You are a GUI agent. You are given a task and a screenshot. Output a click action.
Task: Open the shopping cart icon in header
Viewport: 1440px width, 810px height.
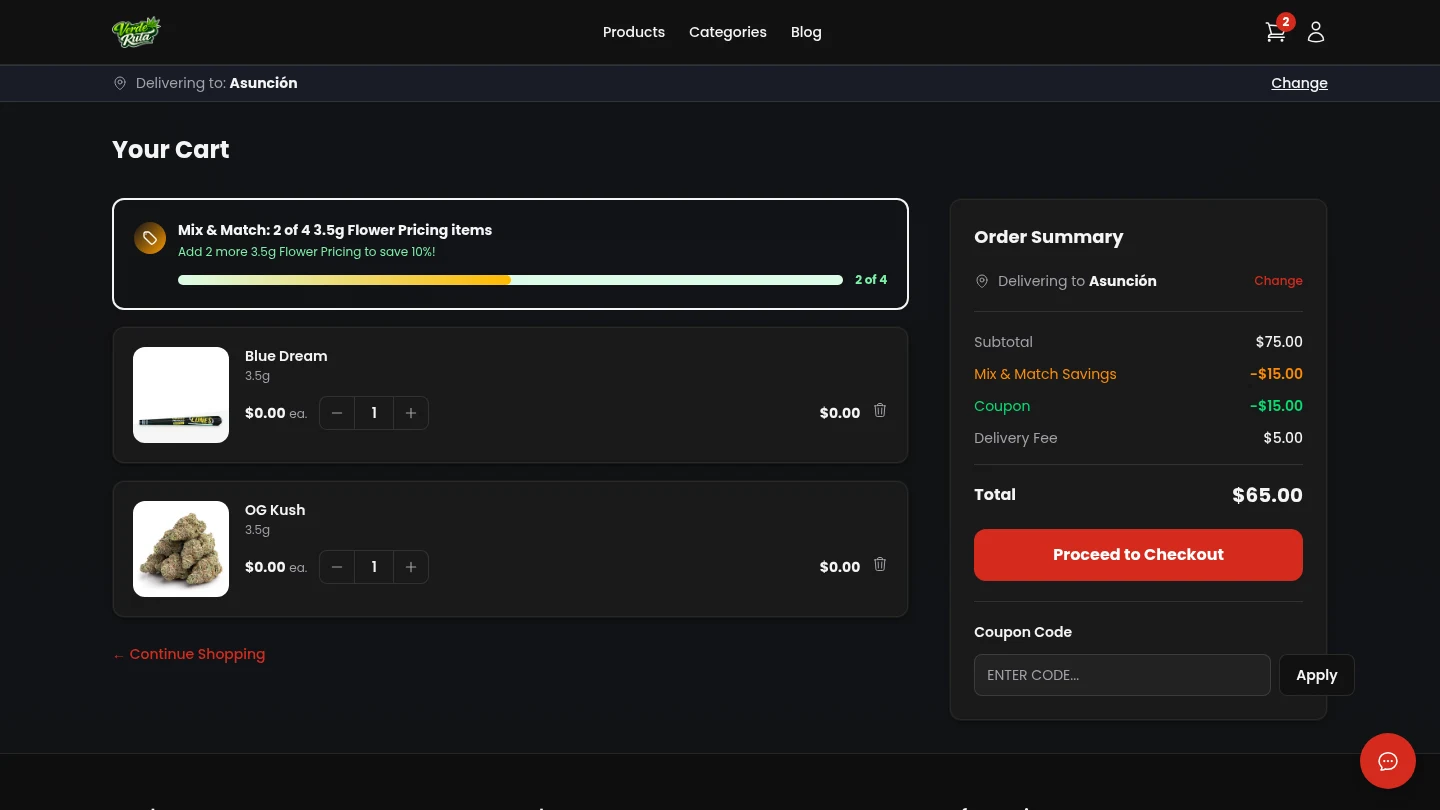(x=1275, y=32)
